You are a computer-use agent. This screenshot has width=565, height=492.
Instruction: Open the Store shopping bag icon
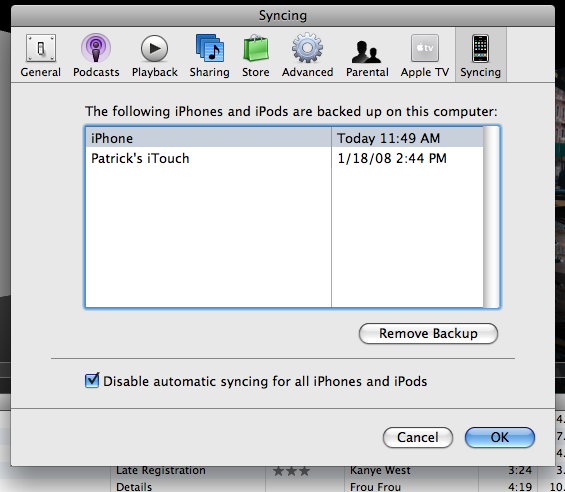click(255, 48)
